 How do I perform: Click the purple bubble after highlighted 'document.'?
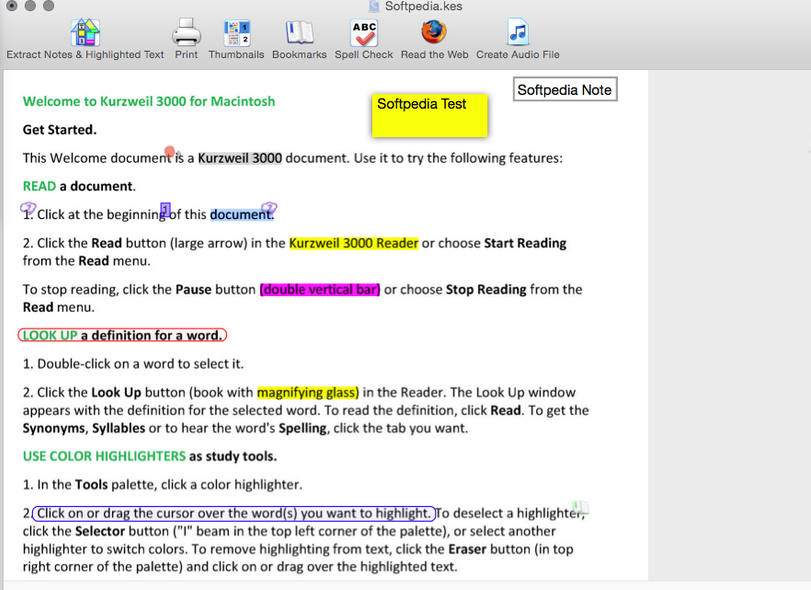click(x=269, y=209)
